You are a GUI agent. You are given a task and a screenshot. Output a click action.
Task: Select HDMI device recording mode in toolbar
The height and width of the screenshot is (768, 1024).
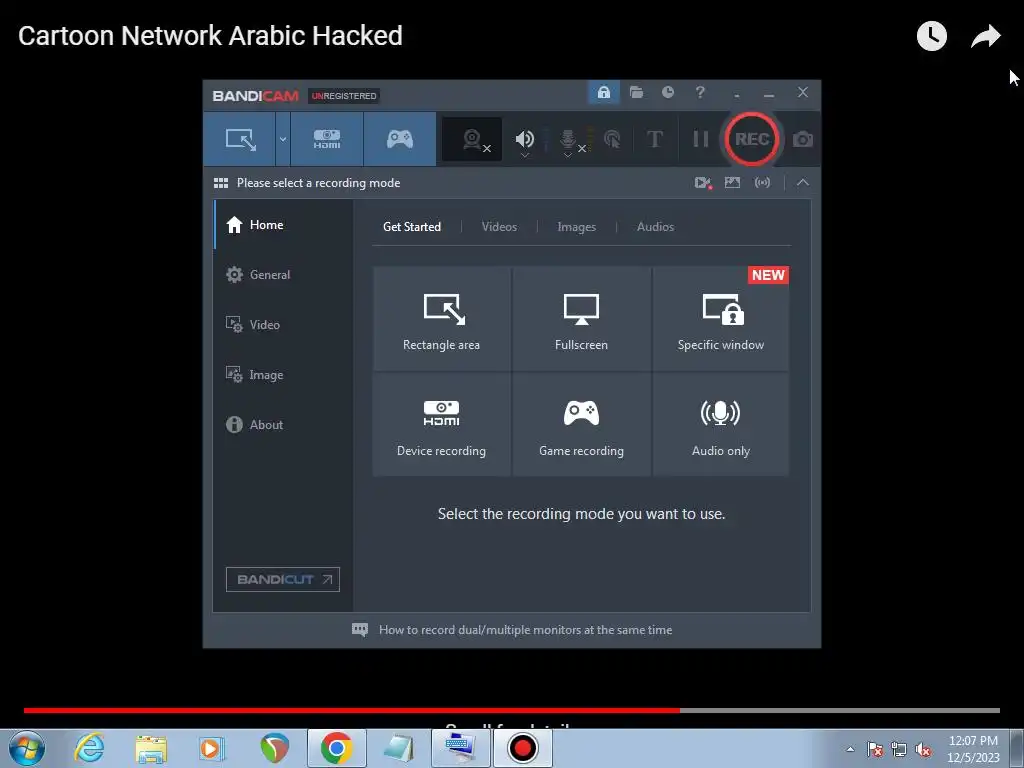327,139
